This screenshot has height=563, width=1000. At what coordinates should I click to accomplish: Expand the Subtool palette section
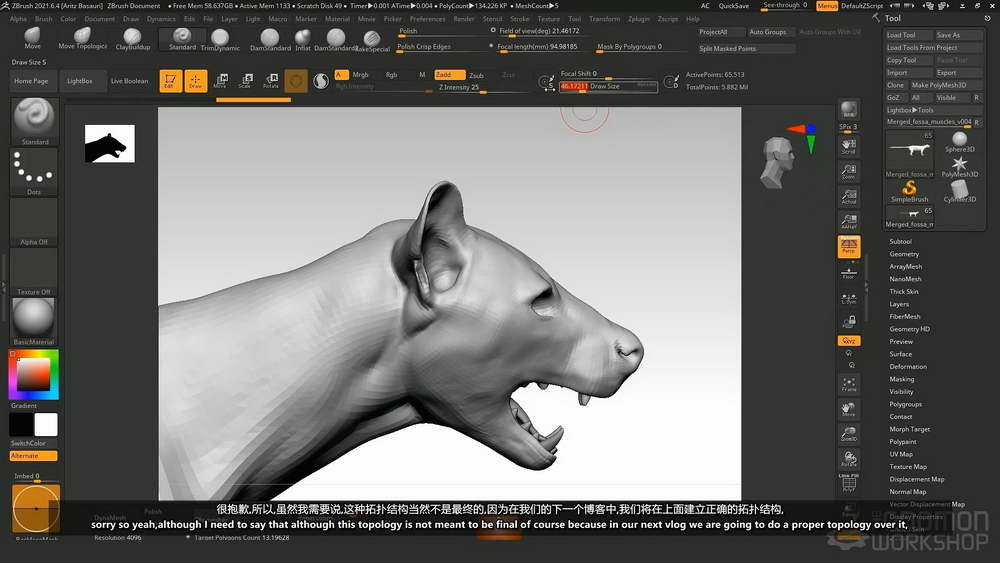(x=901, y=242)
